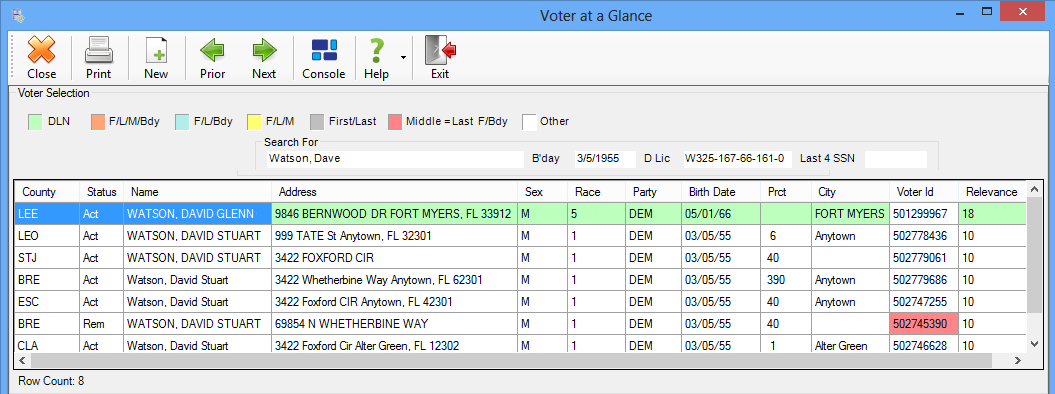Edit the D Lic number field
The height and width of the screenshot is (394, 1055).
737,159
